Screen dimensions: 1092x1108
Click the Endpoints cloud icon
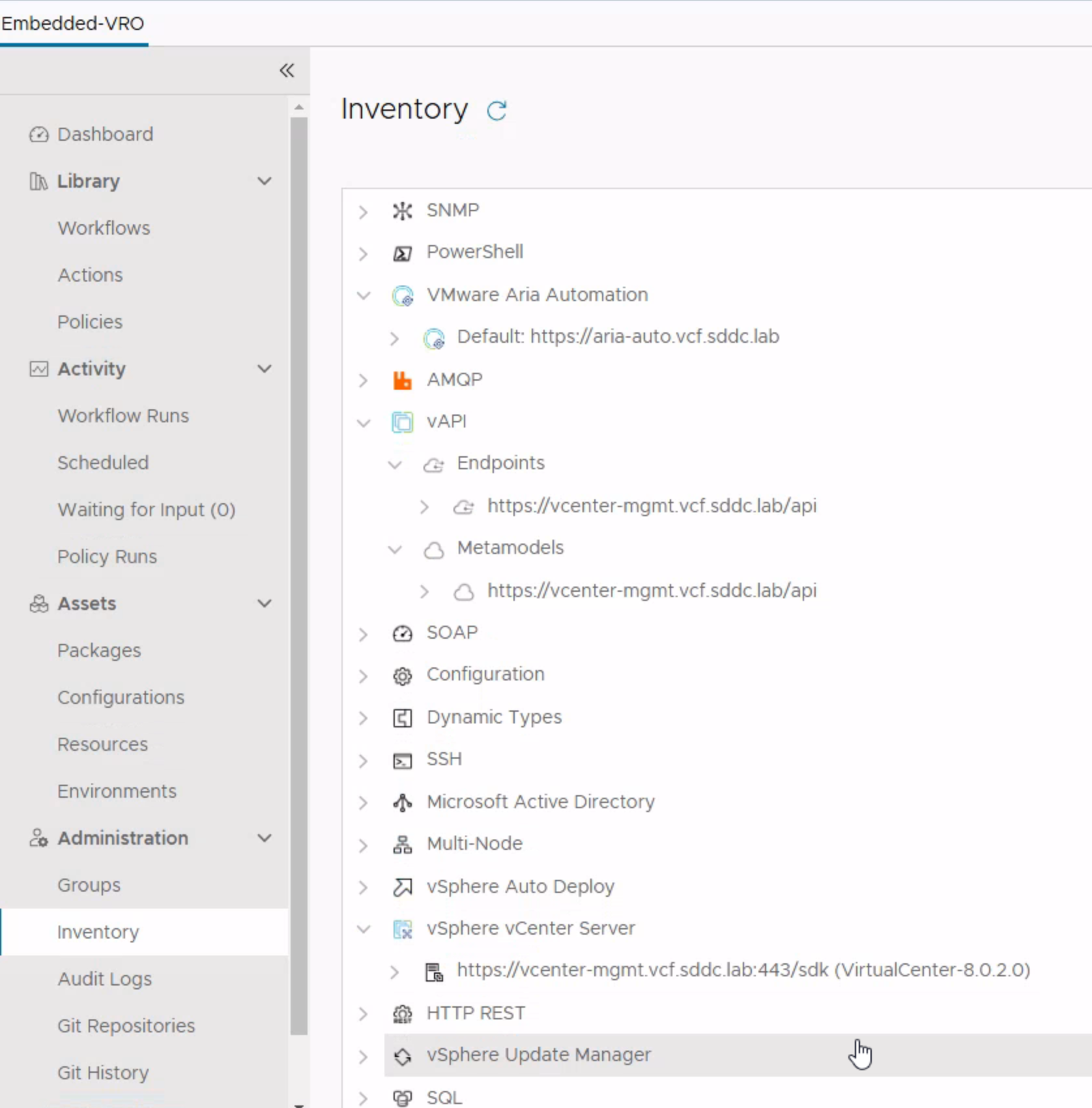433,465
